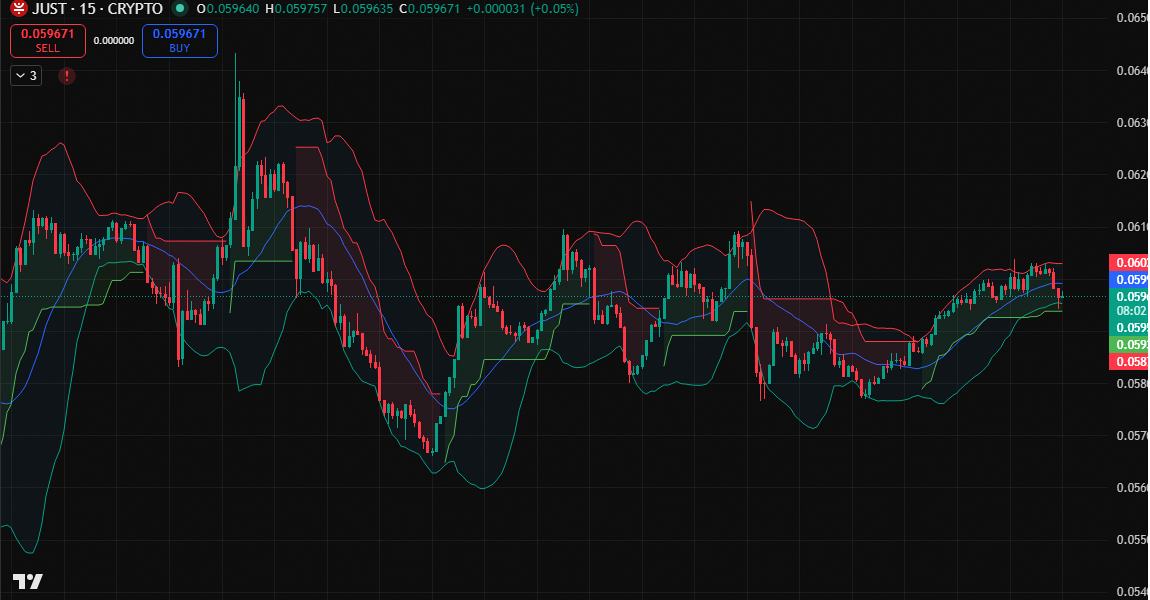Click the blue moving average price label
Image resolution: width=1150 pixels, height=600 pixels.
pos(1129,280)
